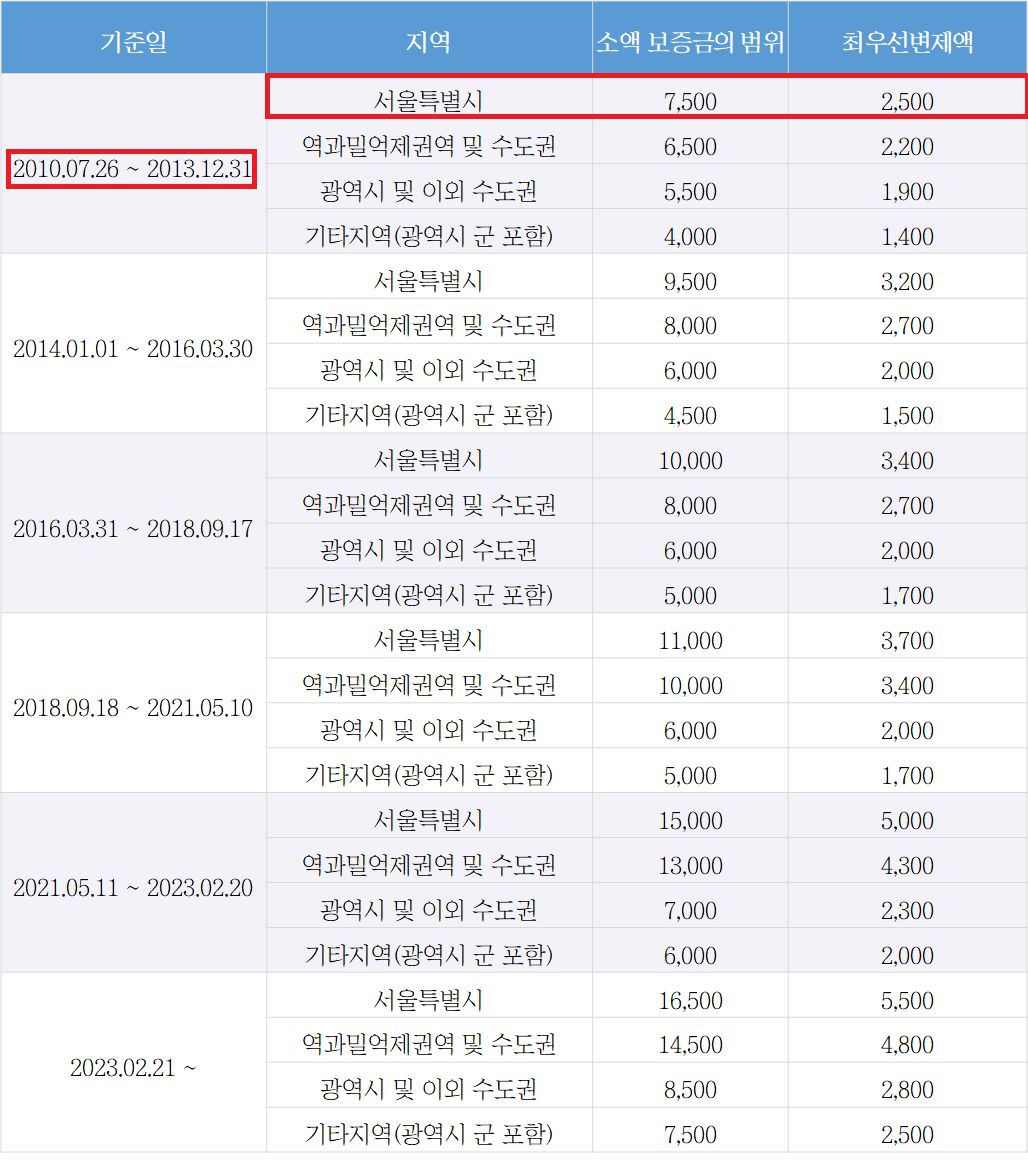
Task: Click the 최우선변제액 column header
Action: click(x=907, y=37)
